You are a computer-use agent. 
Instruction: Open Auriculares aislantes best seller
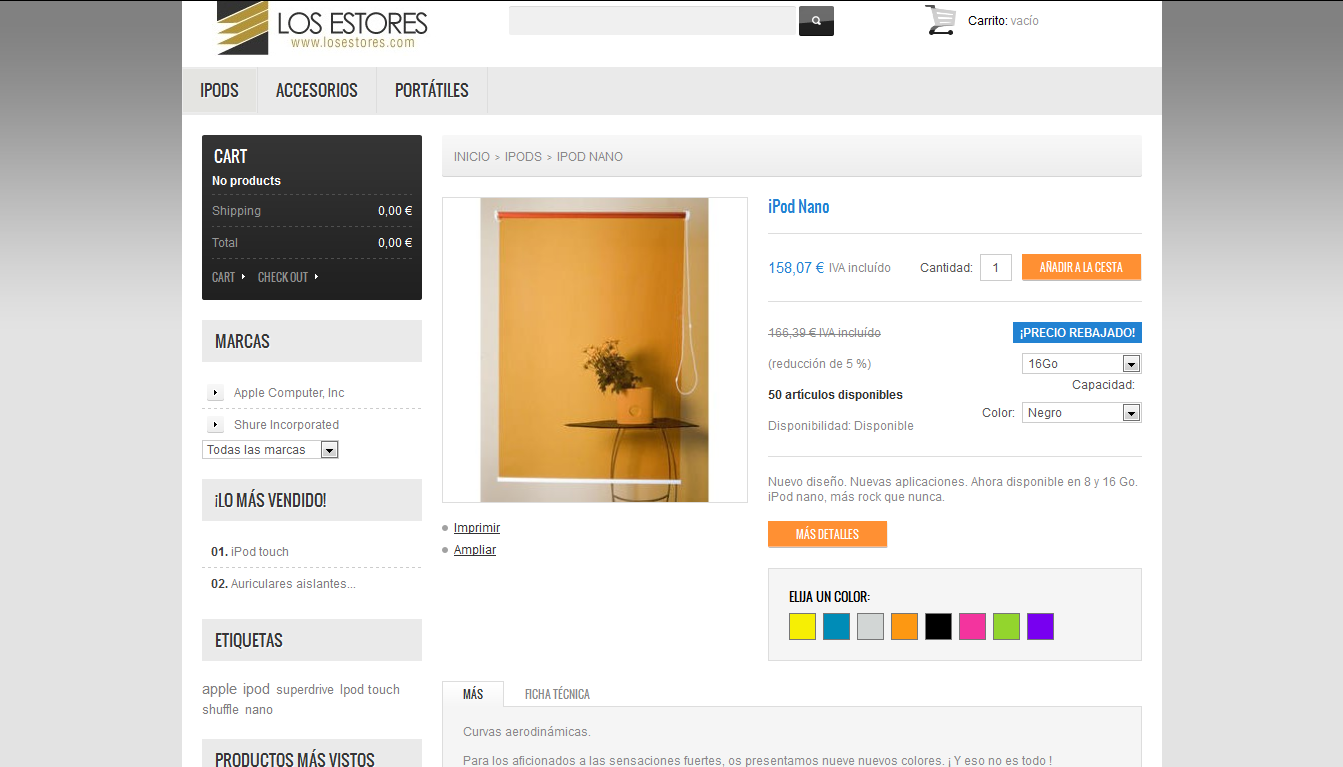[x=293, y=584]
